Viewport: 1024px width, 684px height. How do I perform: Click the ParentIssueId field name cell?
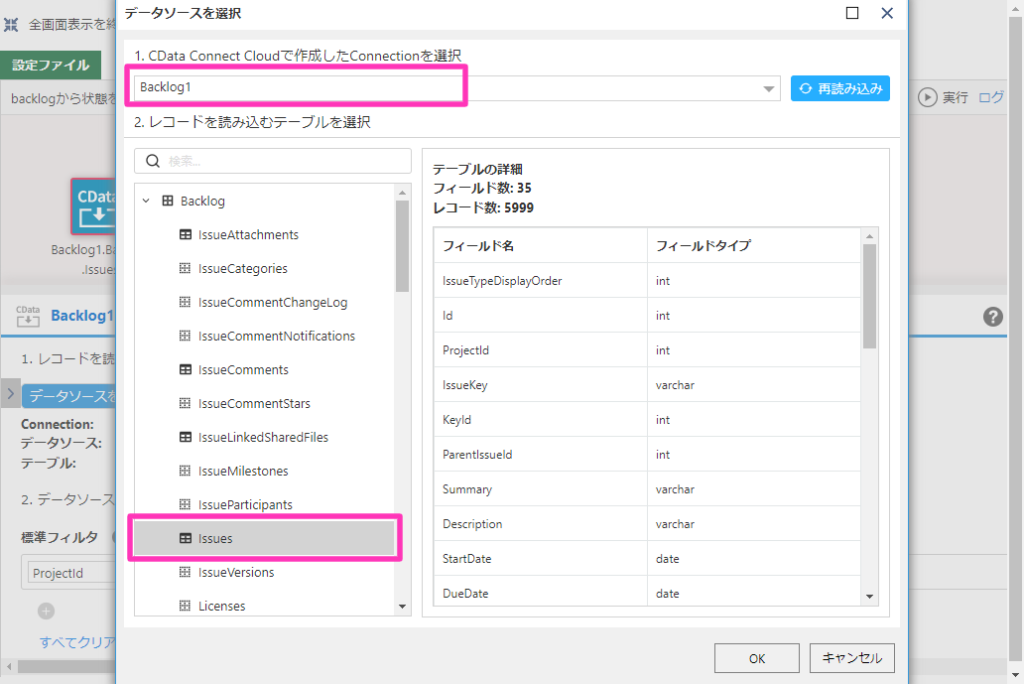(541, 454)
